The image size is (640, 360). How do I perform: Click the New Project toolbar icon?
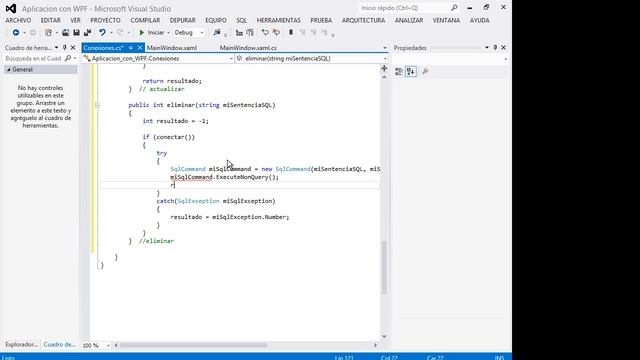click(x=48, y=32)
